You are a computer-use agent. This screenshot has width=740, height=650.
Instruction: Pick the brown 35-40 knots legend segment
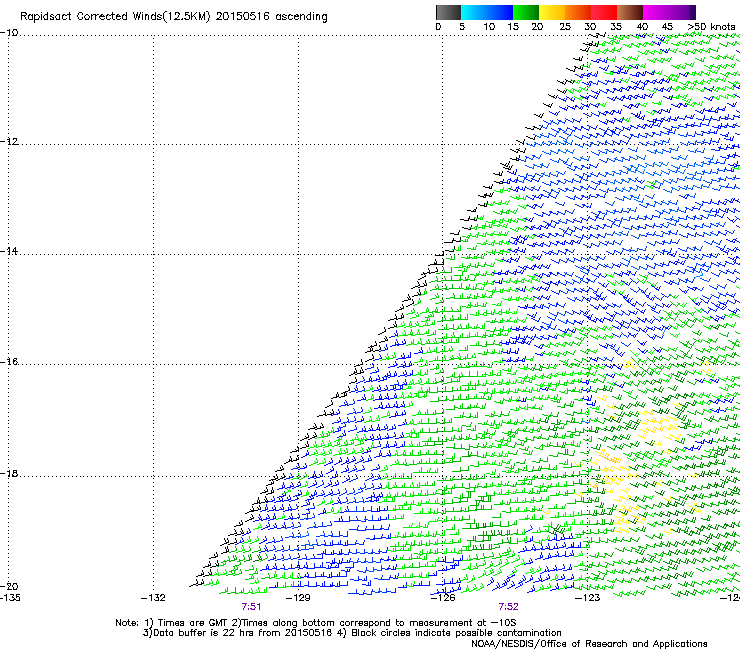pyautogui.click(x=630, y=12)
